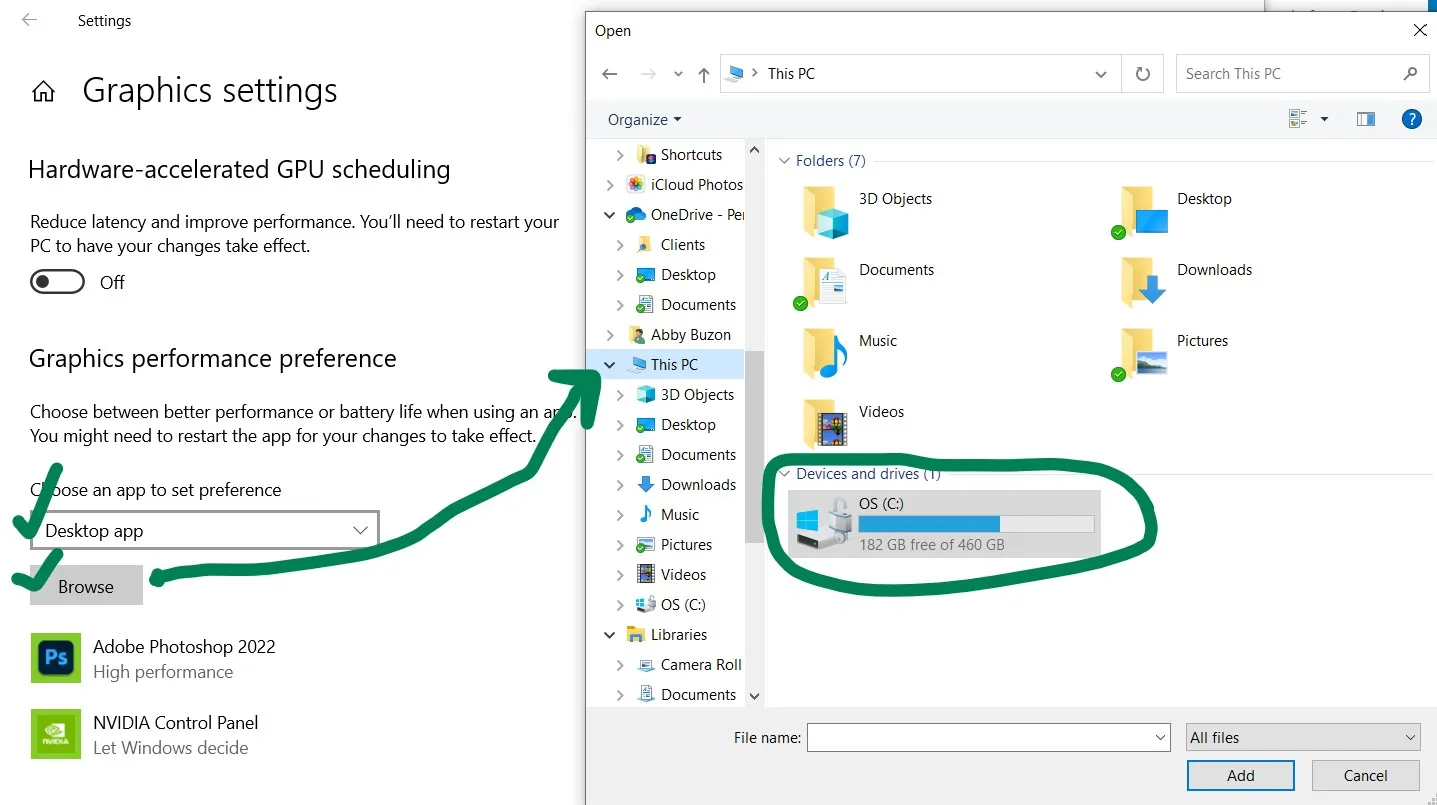Click the Browse button
This screenshot has width=1437, height=805.
[x=85, y=586]
